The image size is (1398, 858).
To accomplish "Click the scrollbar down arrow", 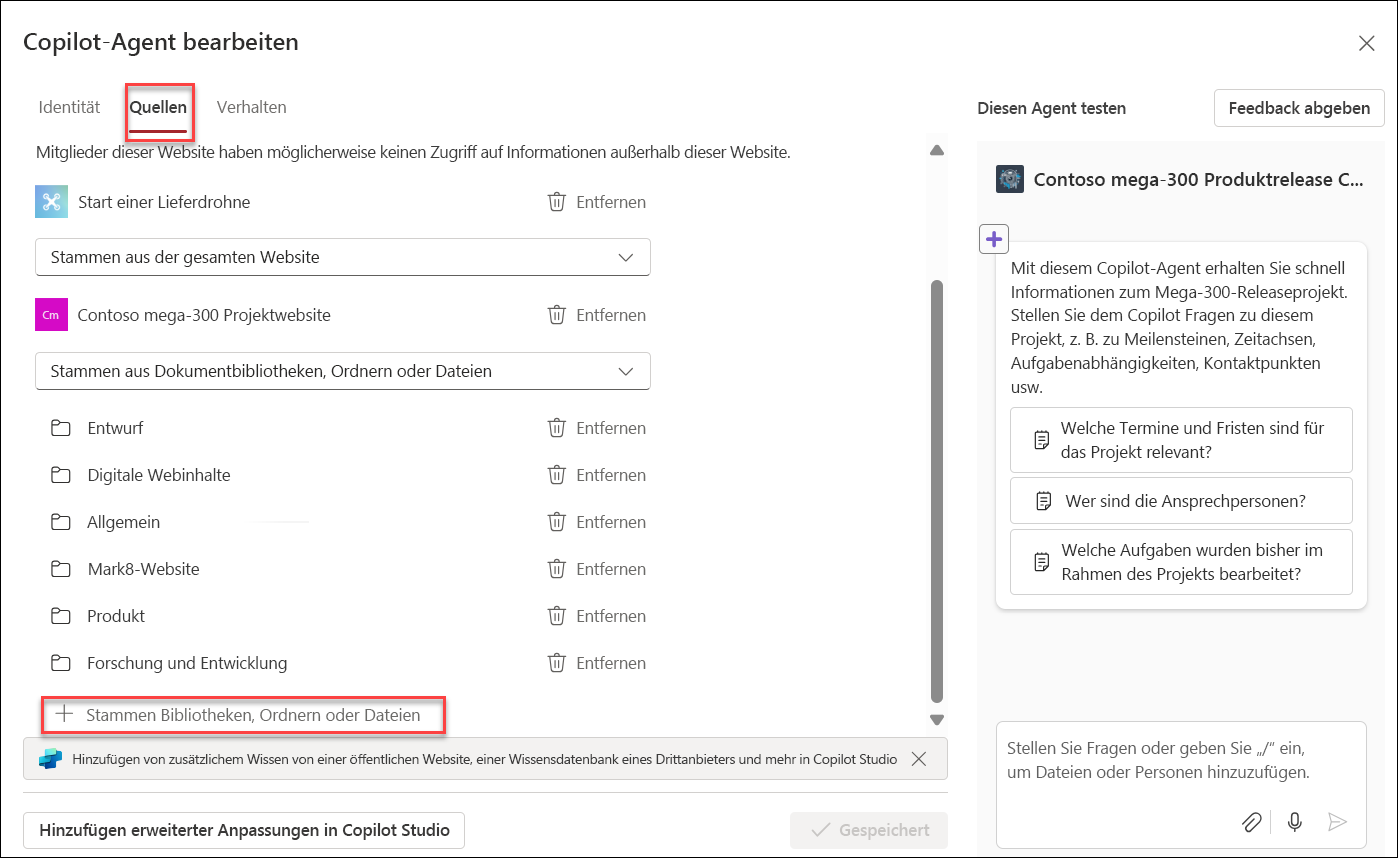I will click(x=937, y=719).
